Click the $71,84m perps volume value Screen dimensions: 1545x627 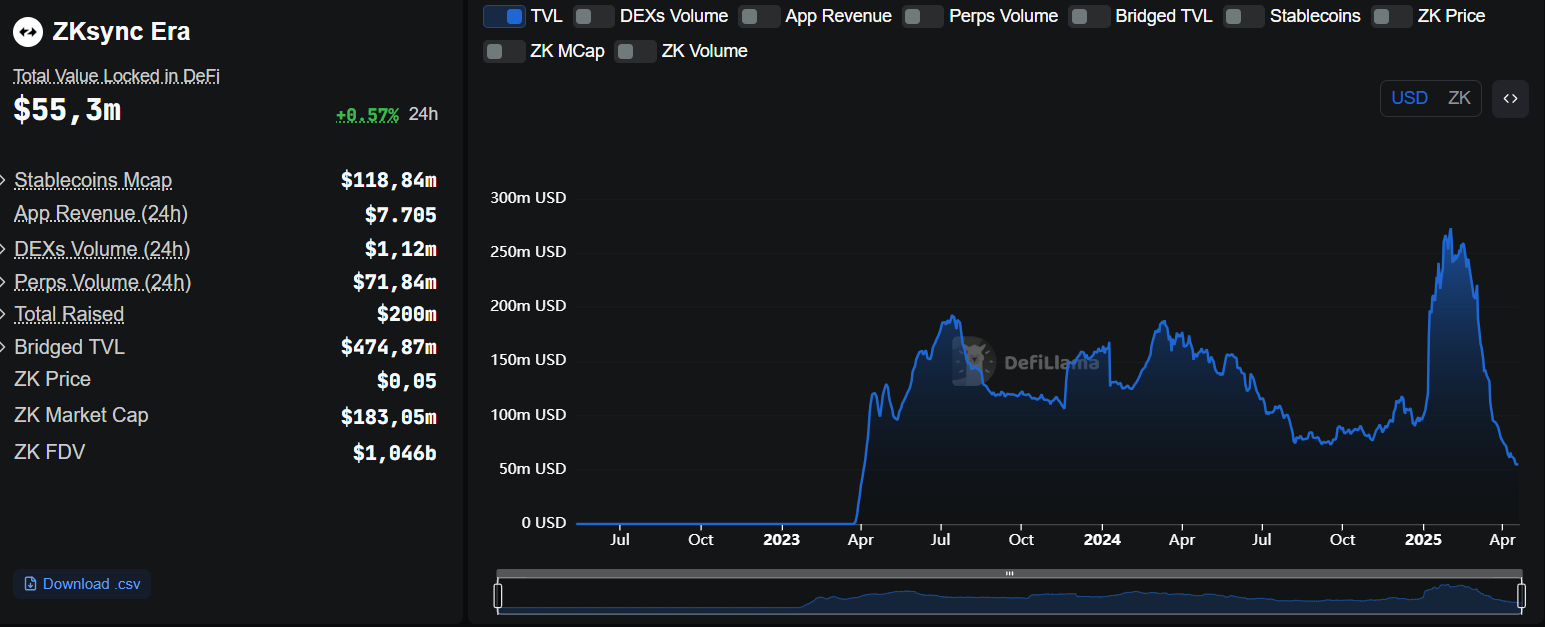tap(395, 282)
